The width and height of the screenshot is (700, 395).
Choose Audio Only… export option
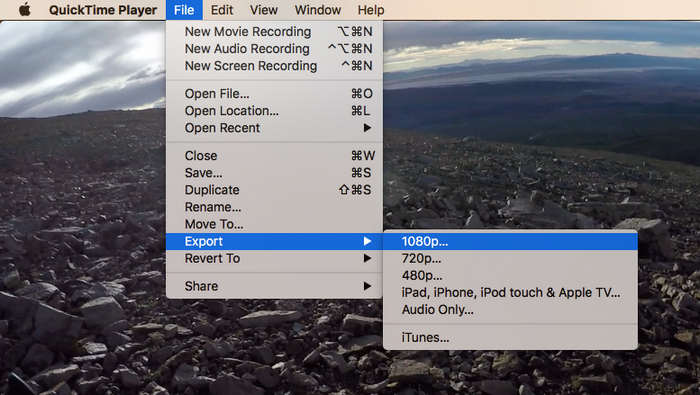[x=510, y=309]
